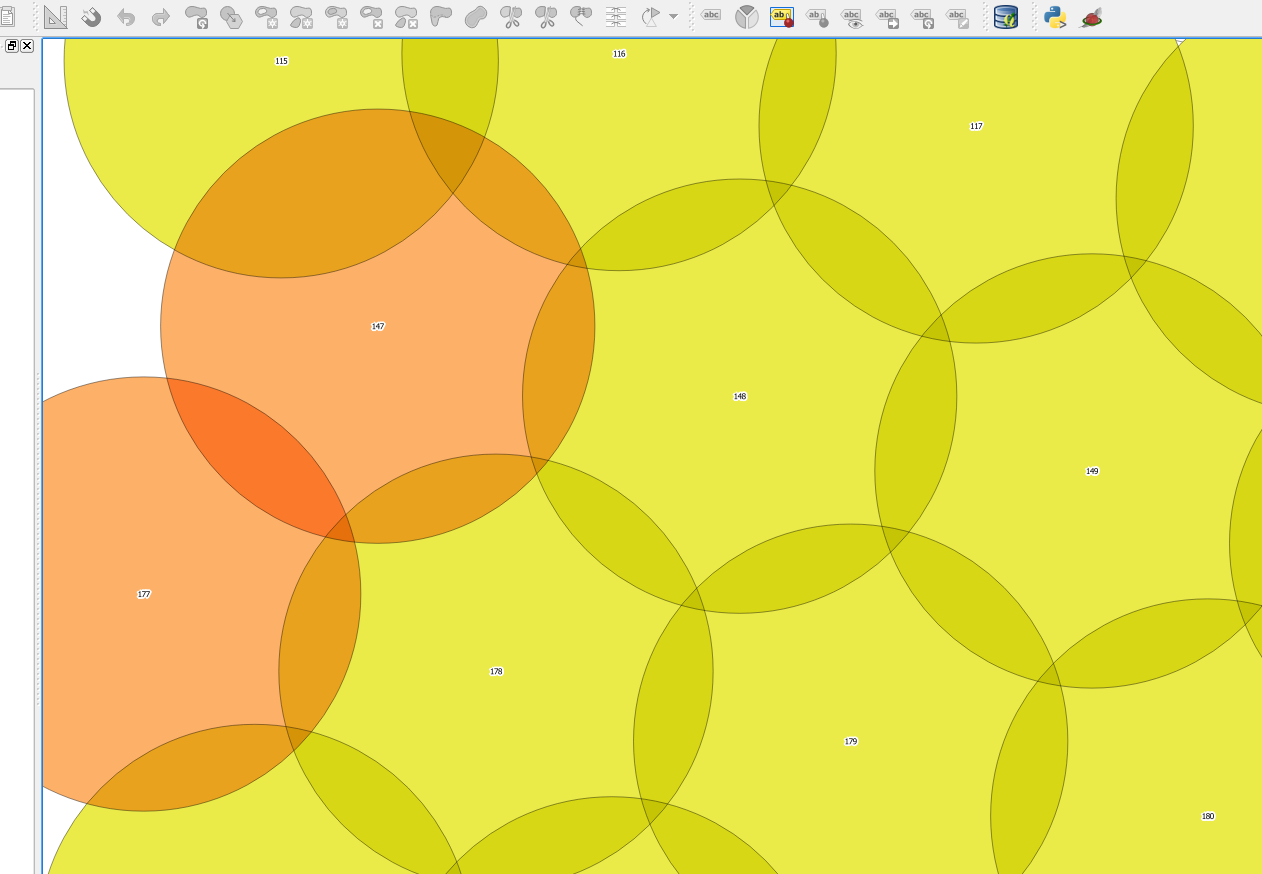The width and height of the screenshot is (1262, 874).
Task: Click map label 148
Action: click(740, 397)
